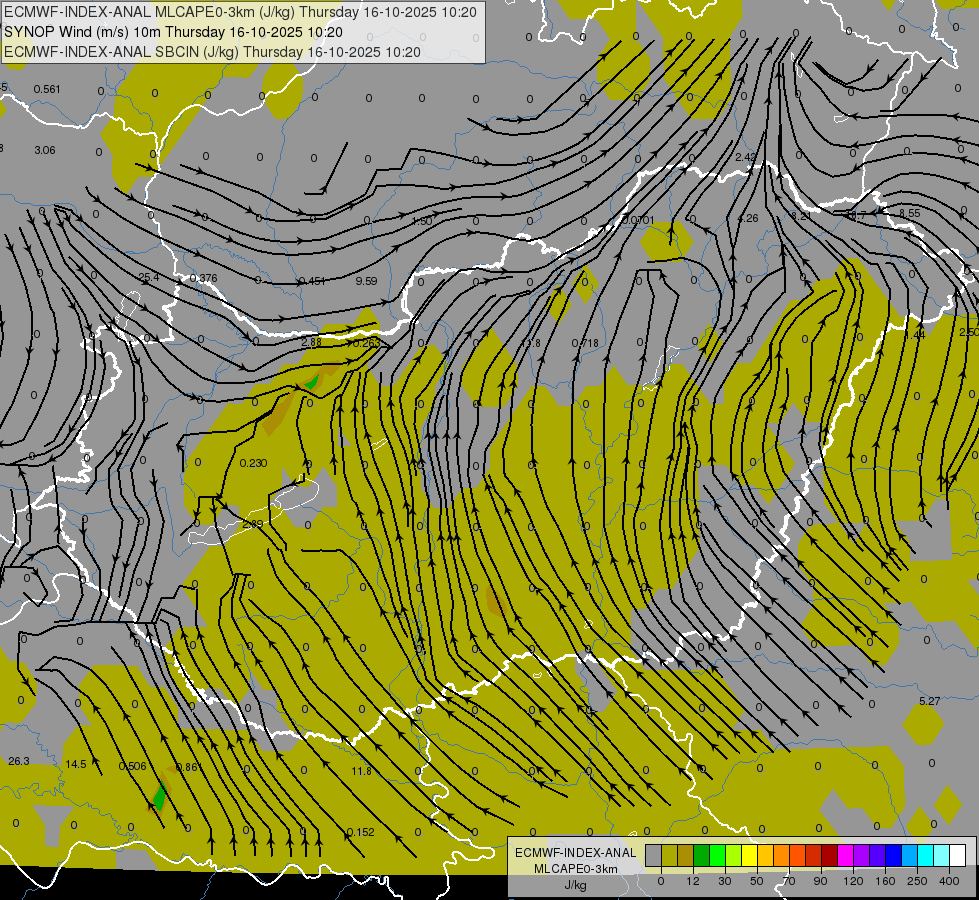Viewport: 979px width, 900px height.
Task: Click map value 2.88
Action: 311,342
